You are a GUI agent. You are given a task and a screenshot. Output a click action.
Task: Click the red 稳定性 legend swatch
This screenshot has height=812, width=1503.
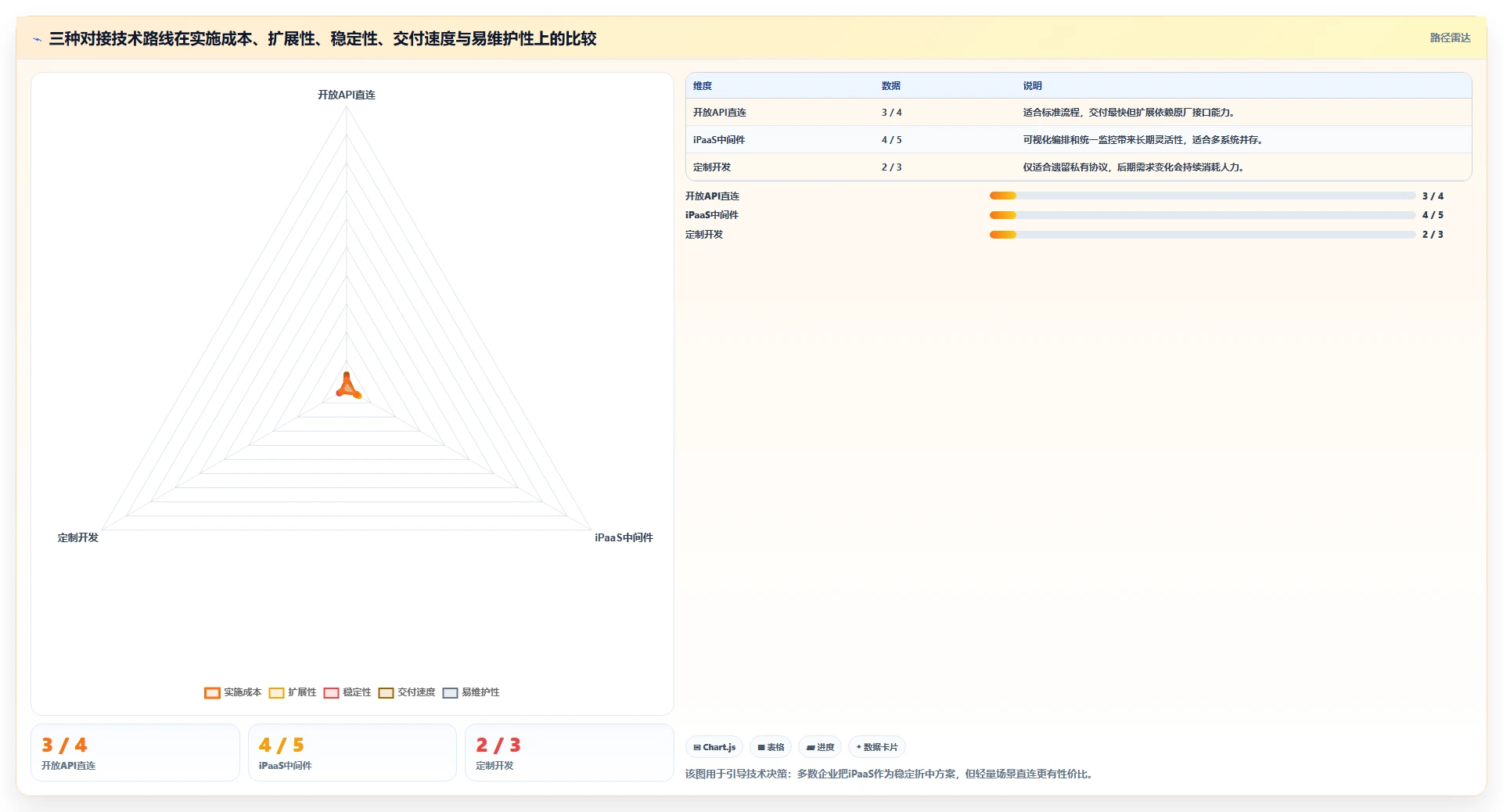coord(331,693)
